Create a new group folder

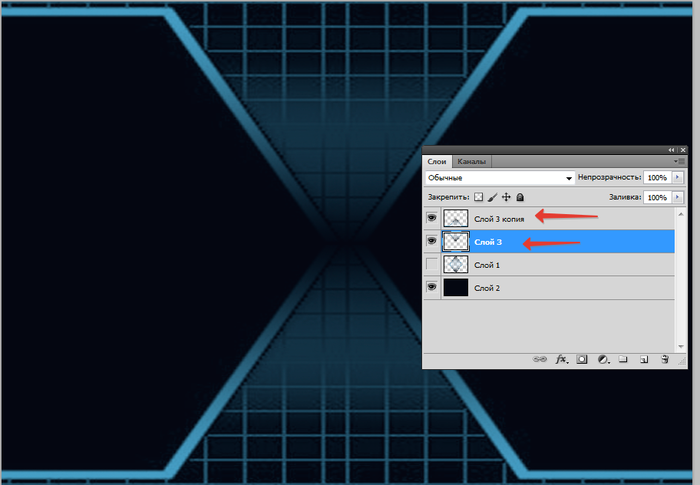[x=623, y=359]
